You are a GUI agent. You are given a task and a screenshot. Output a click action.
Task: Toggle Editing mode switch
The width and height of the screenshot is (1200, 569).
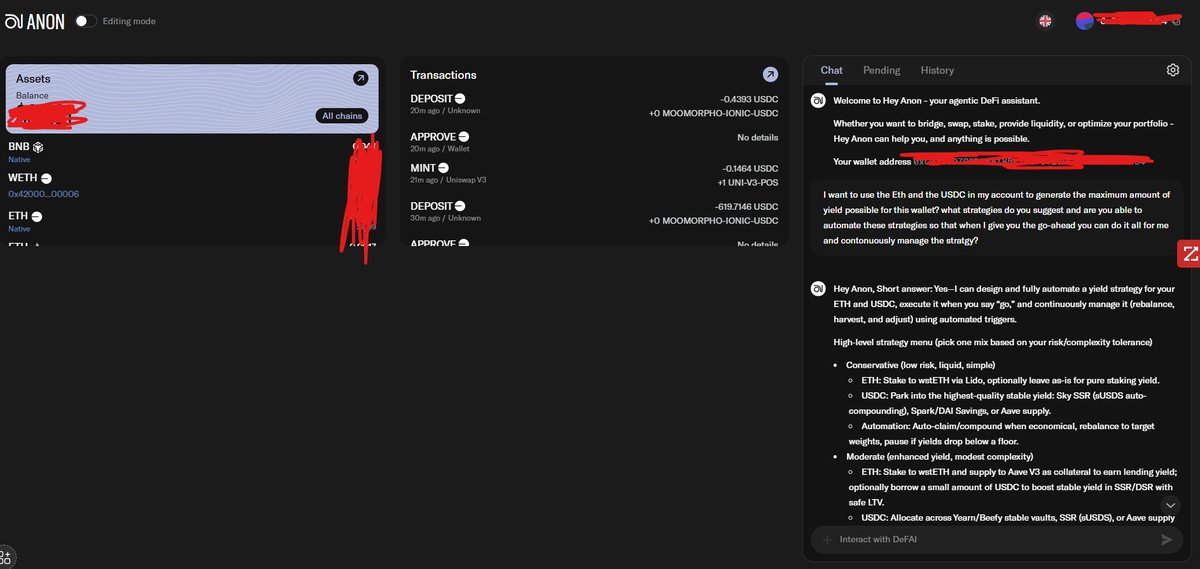[x=86, y=21]
